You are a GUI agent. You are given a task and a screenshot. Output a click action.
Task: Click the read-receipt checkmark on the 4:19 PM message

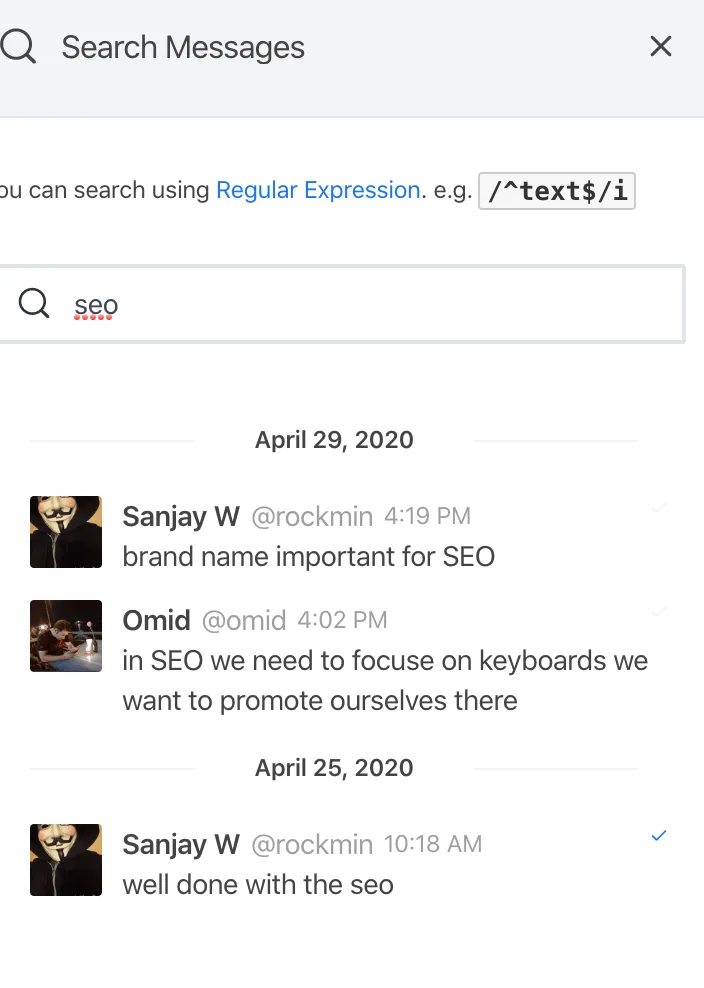[x=659, y=508]
